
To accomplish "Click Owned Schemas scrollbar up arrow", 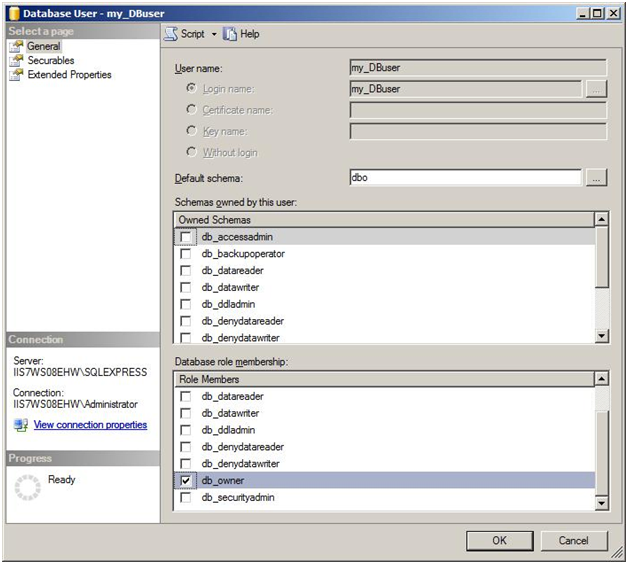I will click(602, 219).
